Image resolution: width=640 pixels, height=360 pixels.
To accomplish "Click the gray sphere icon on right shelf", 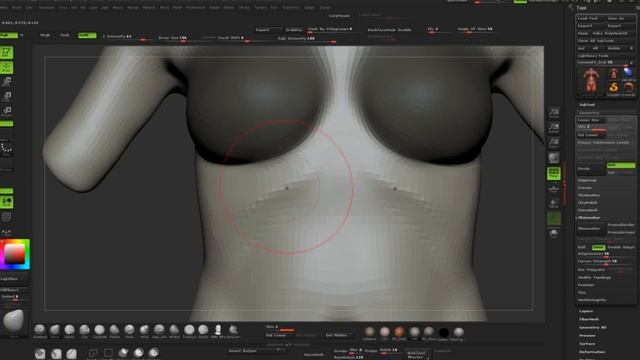I will (x=554, y=158).
